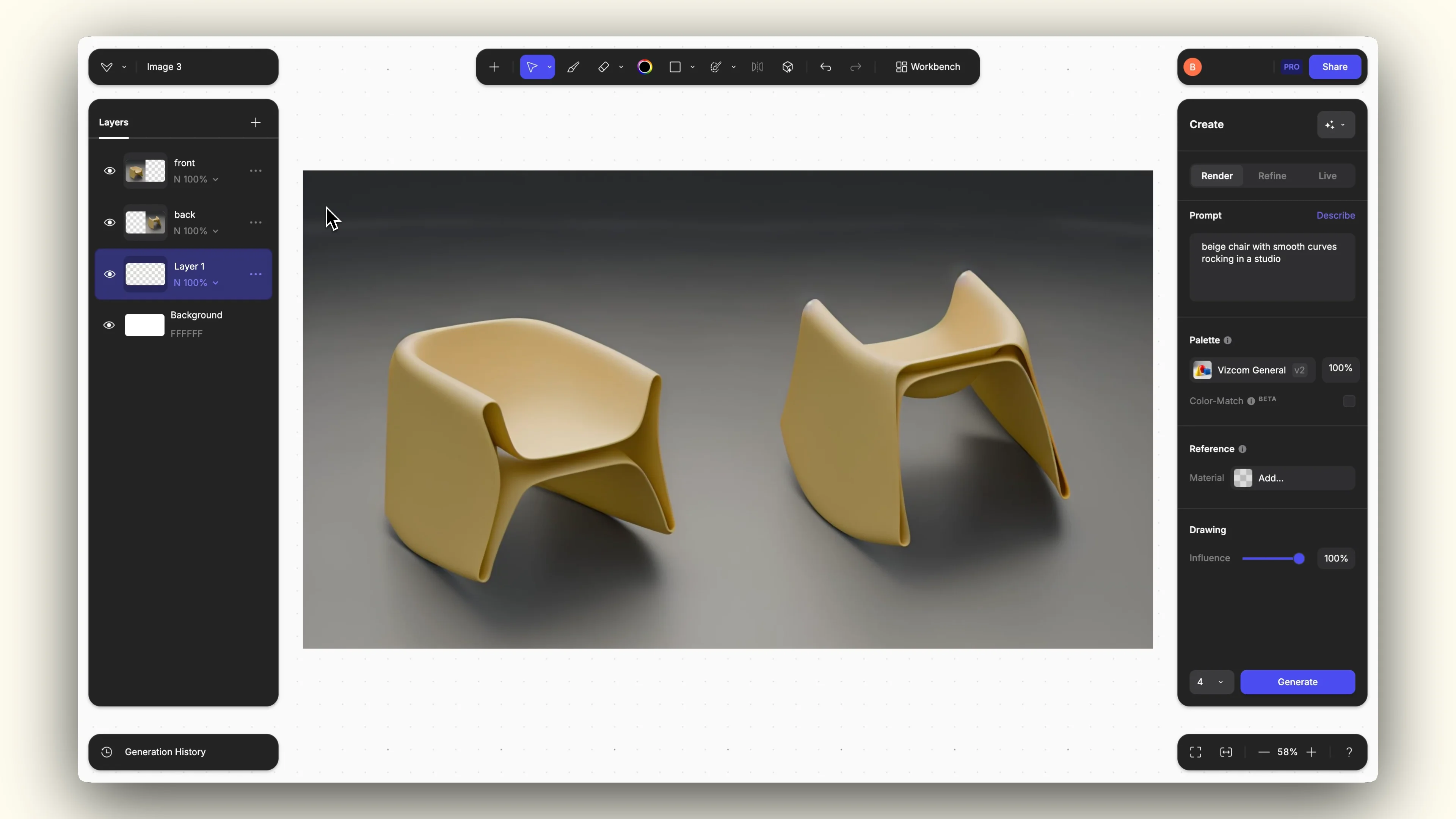Click the Influence slider handle
1456x819 pixels.
1299,559
